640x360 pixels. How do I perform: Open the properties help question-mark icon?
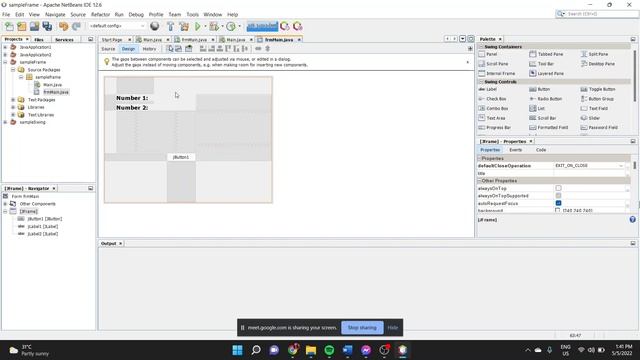pos(632,220)
